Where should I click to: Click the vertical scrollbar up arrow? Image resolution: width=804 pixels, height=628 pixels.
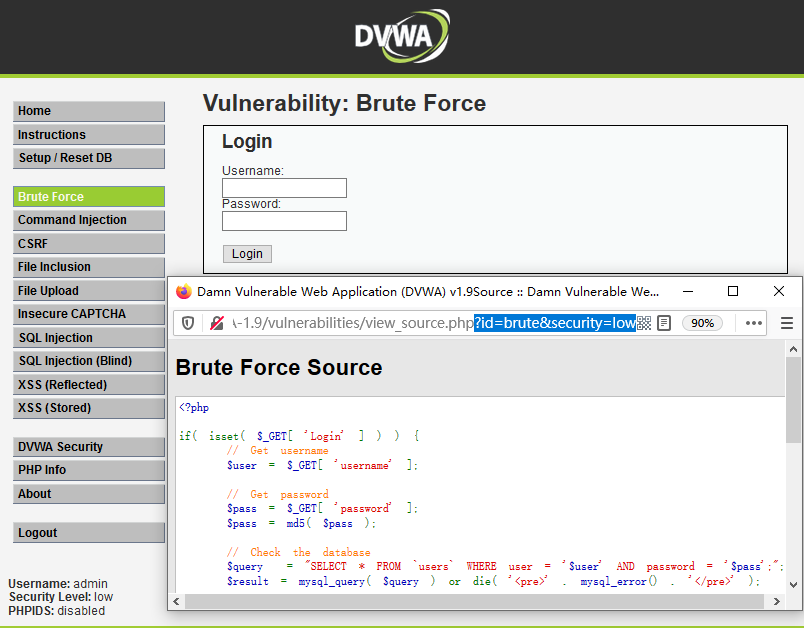click(793, 349)
